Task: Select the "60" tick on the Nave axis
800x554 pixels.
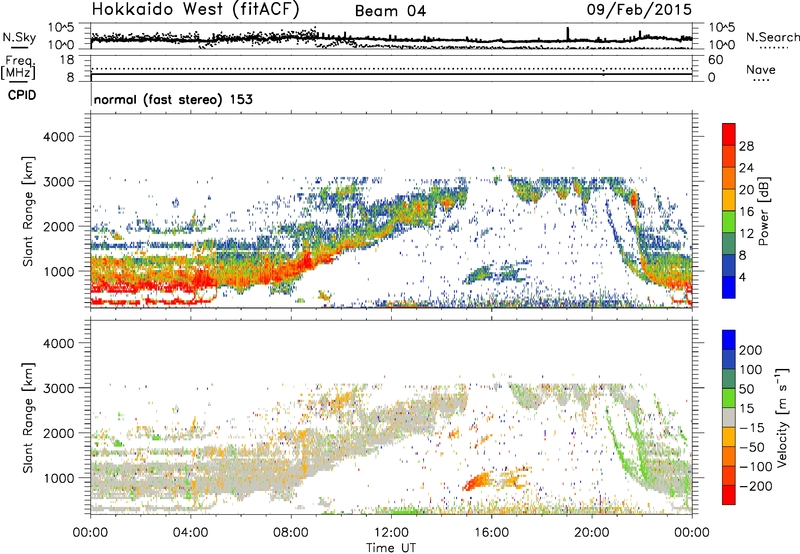Action: tap(715, 60)
